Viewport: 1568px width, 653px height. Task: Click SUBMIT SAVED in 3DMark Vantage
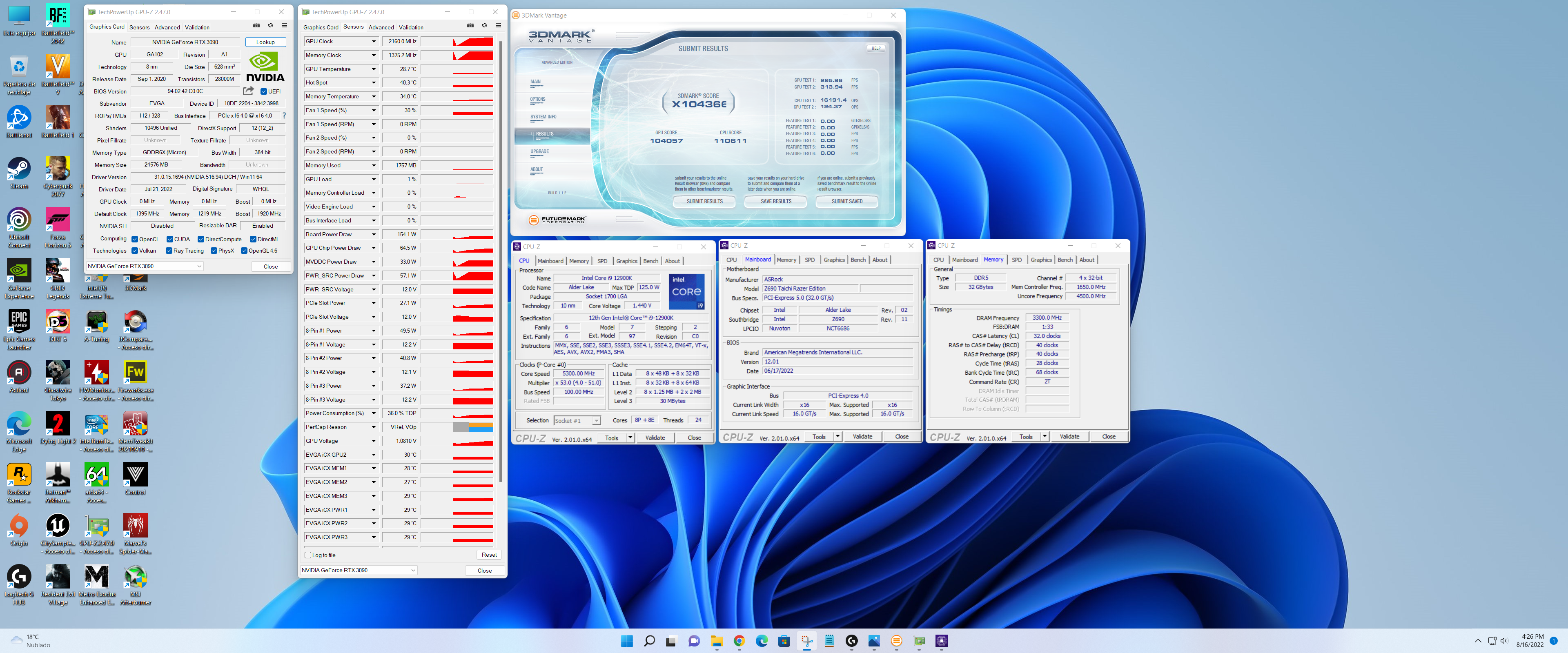[x=847, y=202]
